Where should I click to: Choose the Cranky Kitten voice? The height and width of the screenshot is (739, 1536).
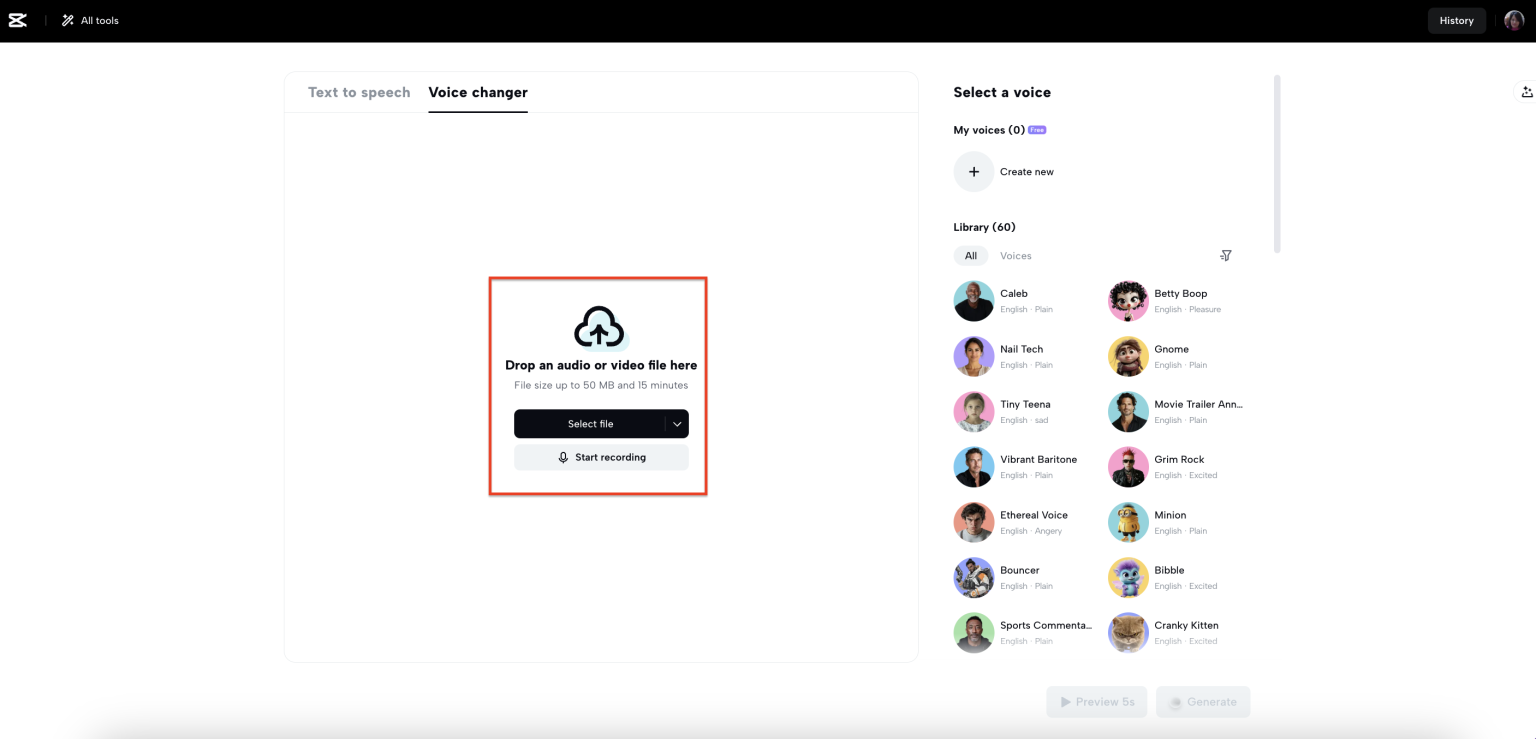[1186, 626]
